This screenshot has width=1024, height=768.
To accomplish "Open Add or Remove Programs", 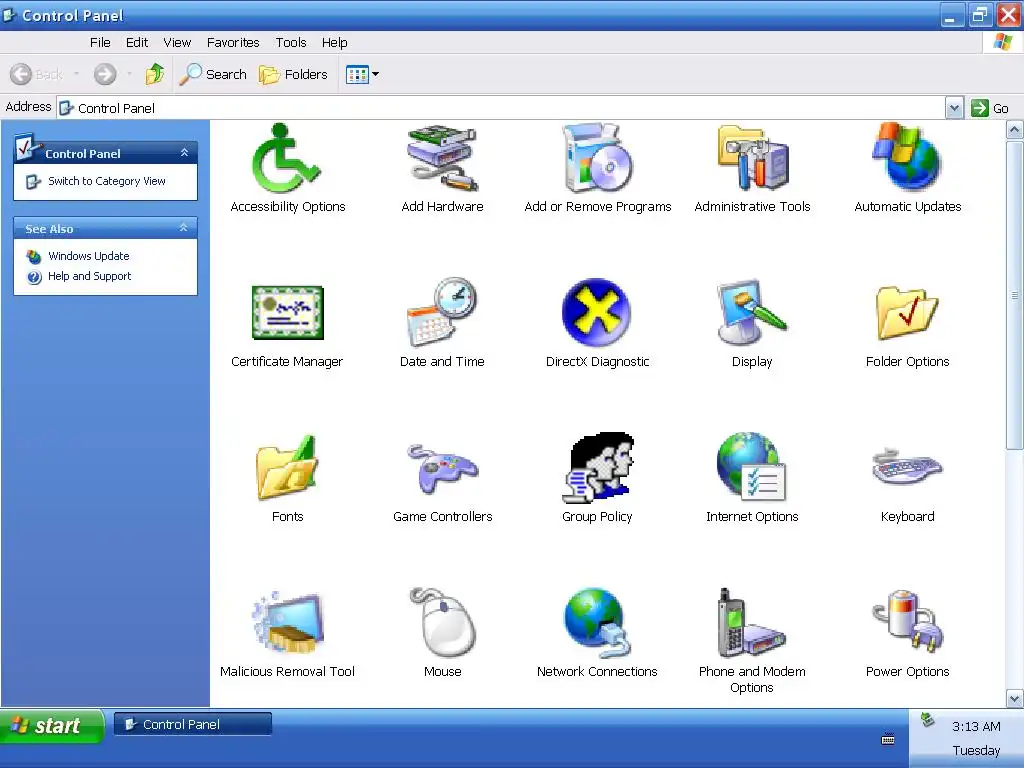I will 598,158.
